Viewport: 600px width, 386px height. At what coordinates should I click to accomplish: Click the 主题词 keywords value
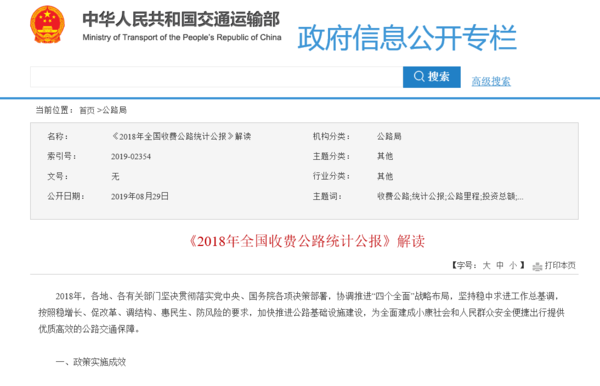[450, 196]
